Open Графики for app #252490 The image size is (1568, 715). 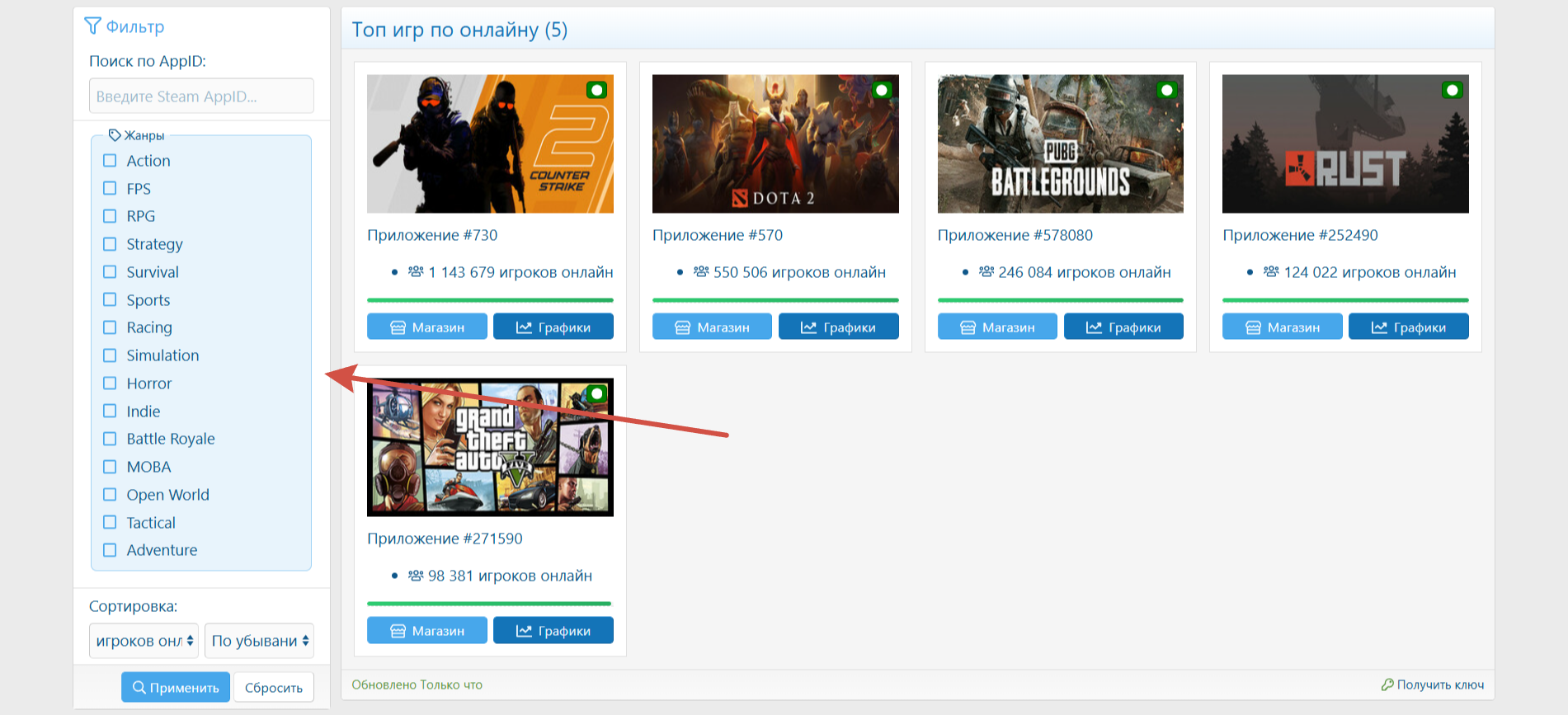(x=1409, y=327)
